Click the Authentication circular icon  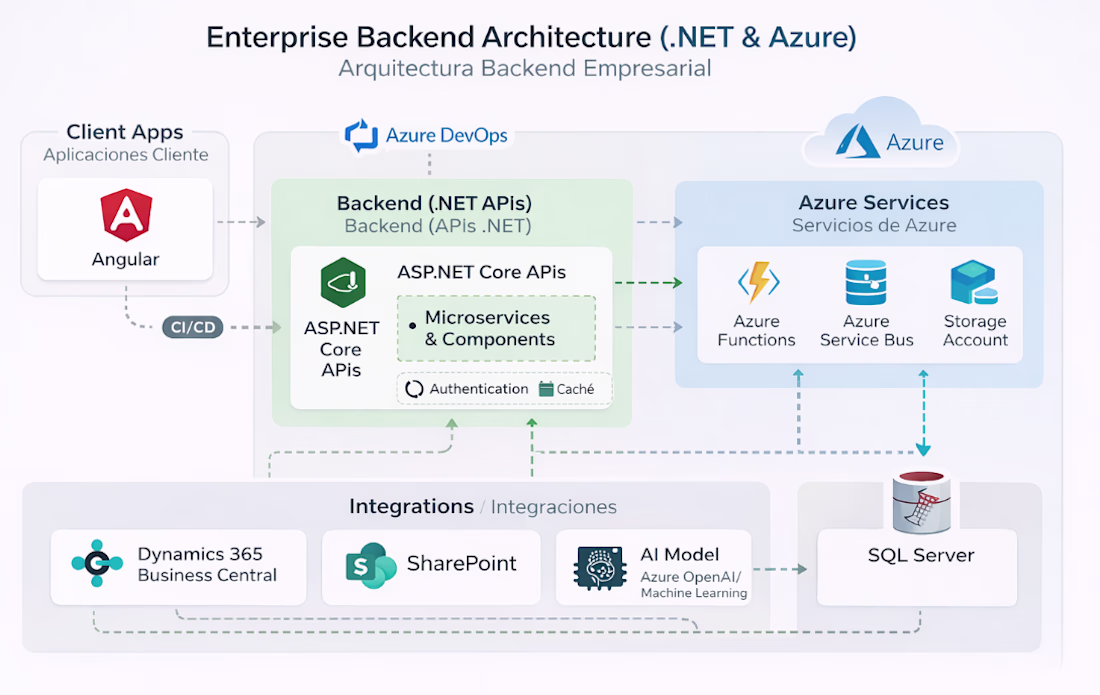(415, 389)
